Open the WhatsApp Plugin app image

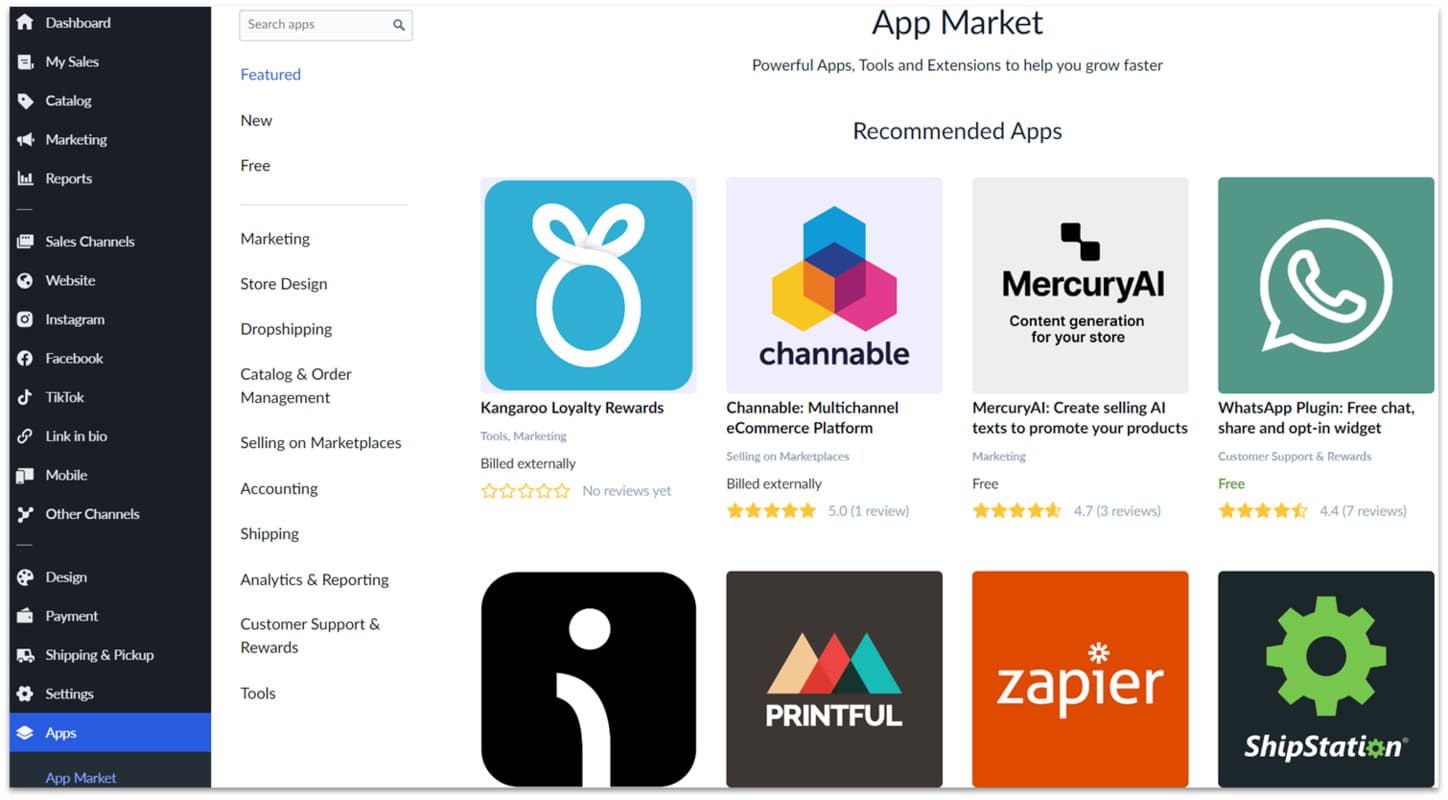1326,285
